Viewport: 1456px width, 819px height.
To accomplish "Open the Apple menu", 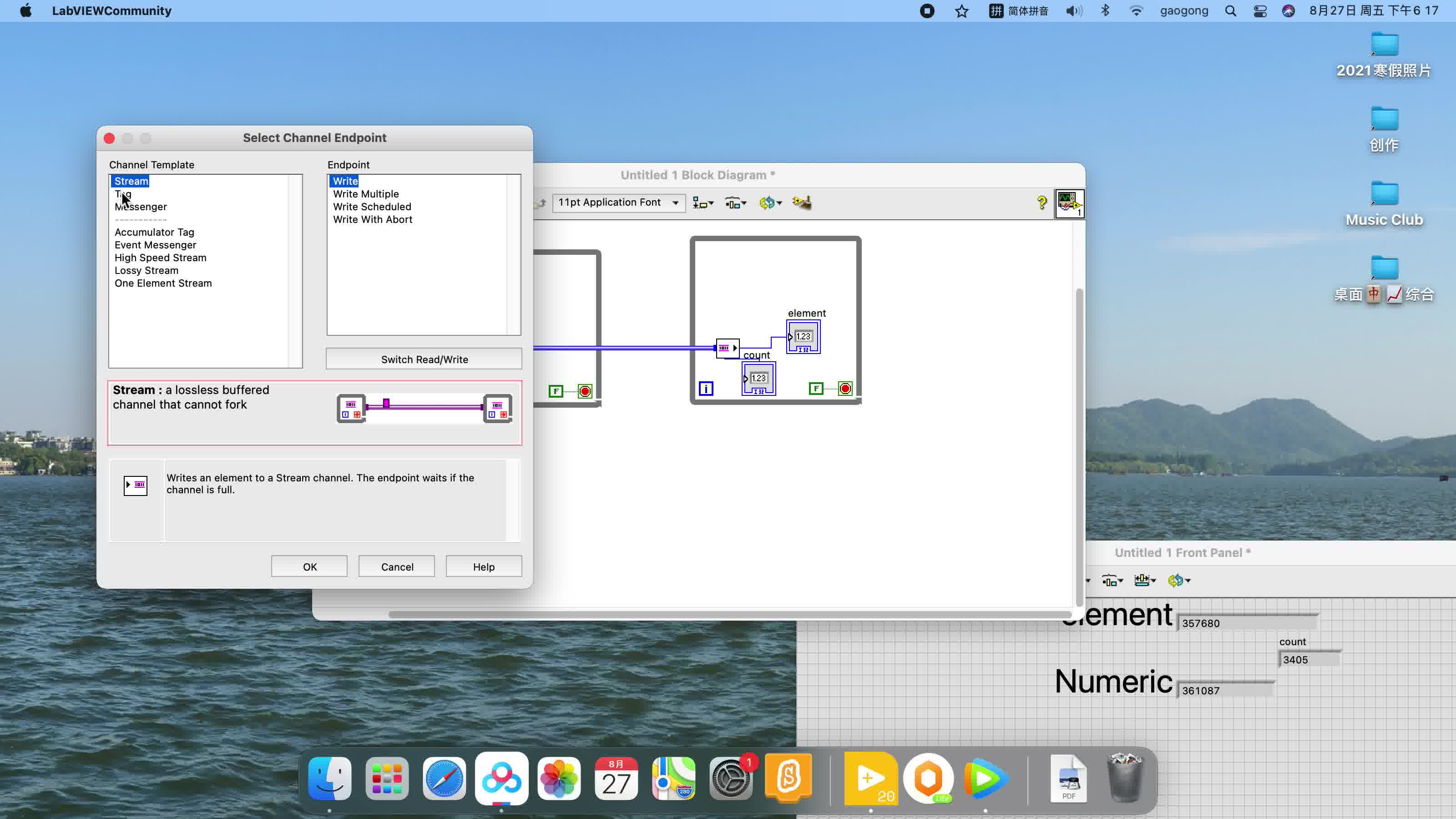I will coord(25,10).
